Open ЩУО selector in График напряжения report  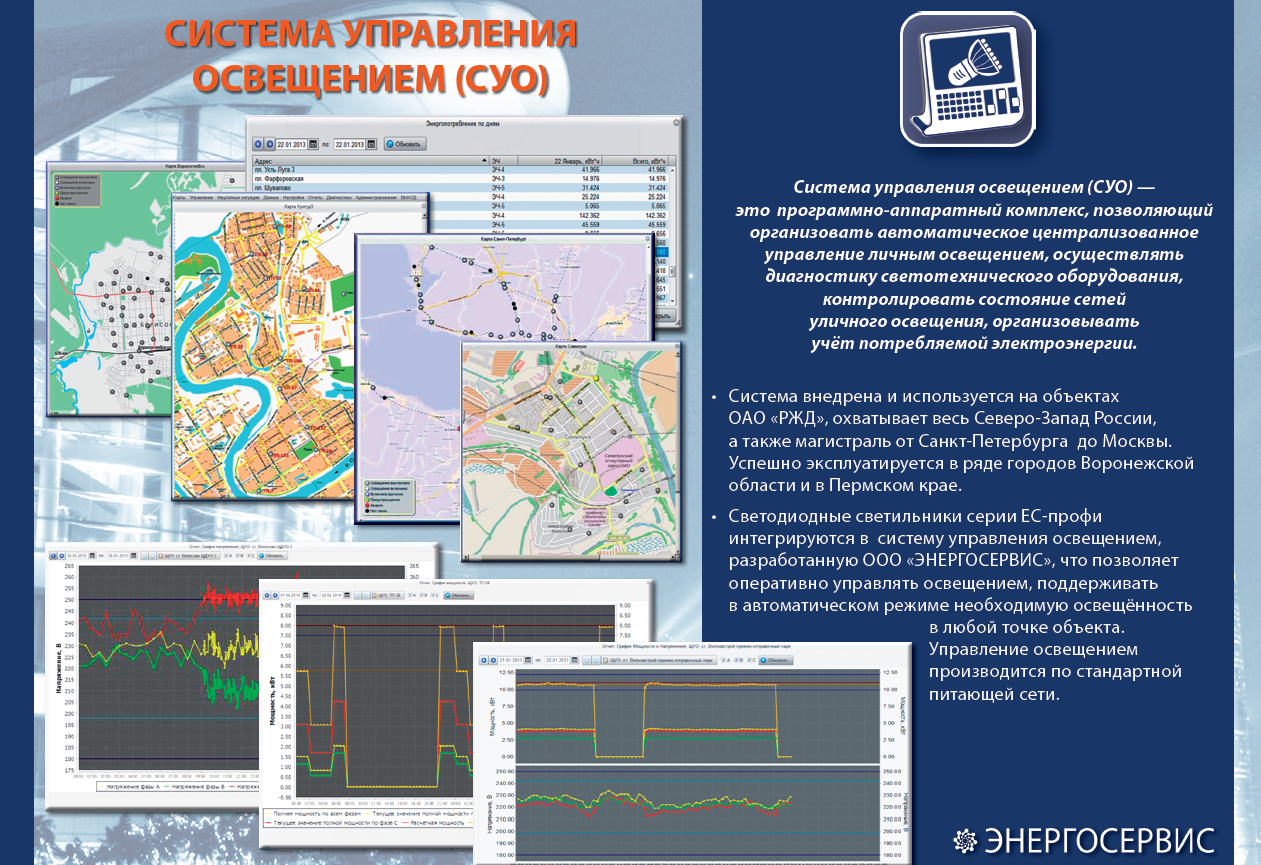coord(189,556)
